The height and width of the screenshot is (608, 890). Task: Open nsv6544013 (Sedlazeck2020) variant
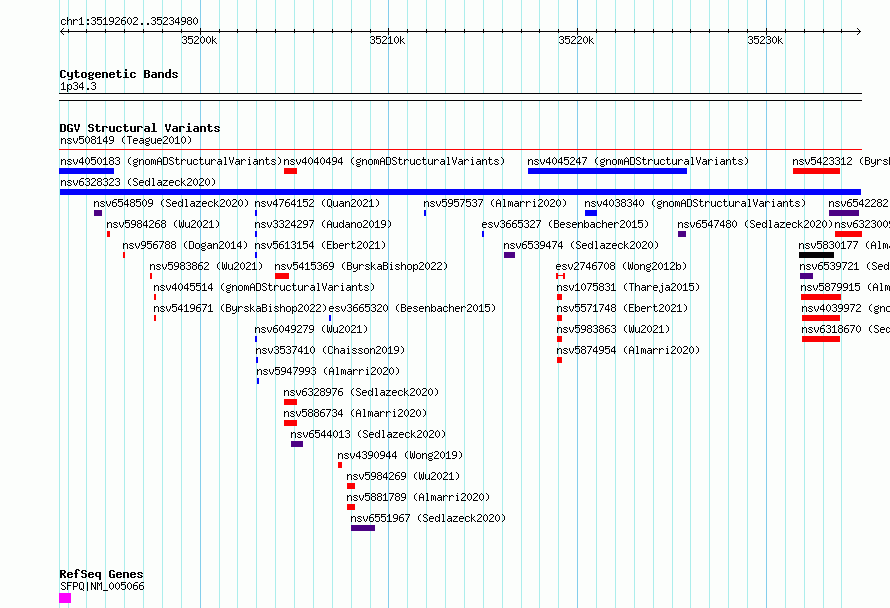pos(368,434)
